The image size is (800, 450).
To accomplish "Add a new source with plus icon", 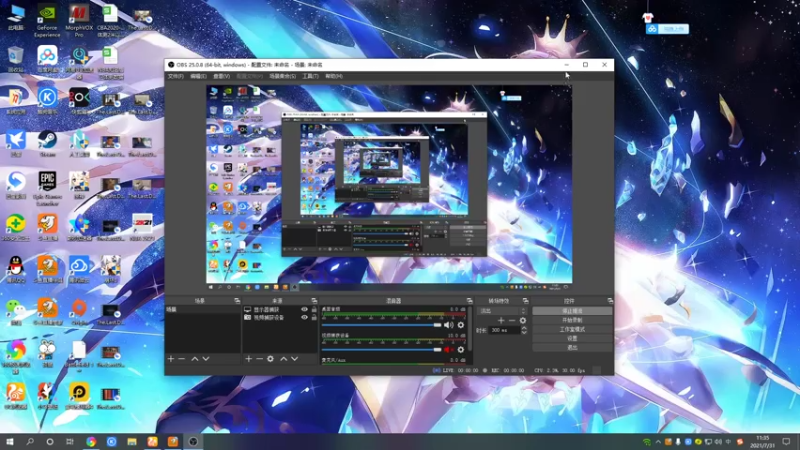I will pyautogui.click(x=248, y=359).
